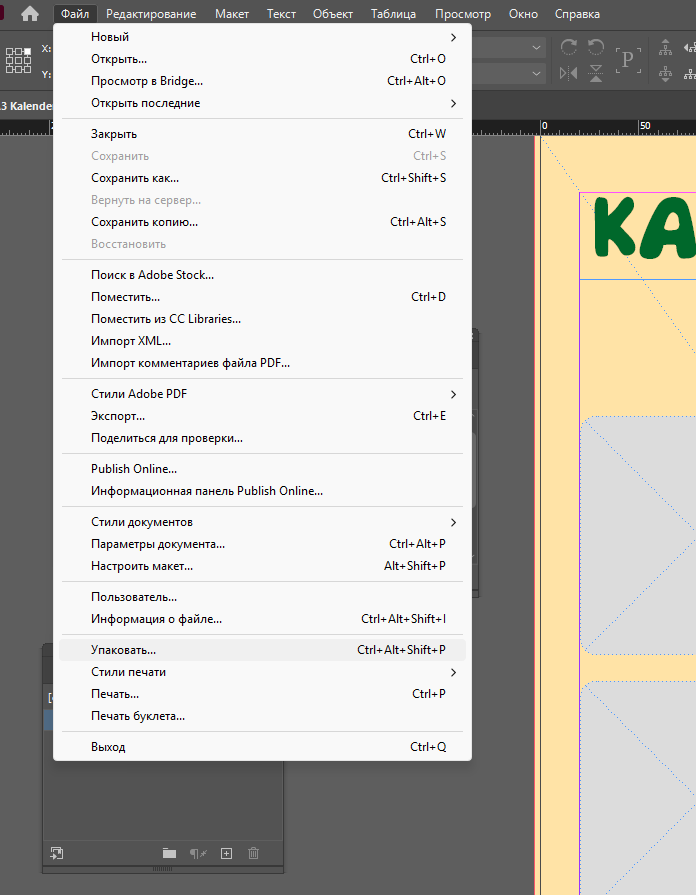The image size is (696, 895).
Task: Click the load from CC library icon in panel
Action: pos(57,853)
